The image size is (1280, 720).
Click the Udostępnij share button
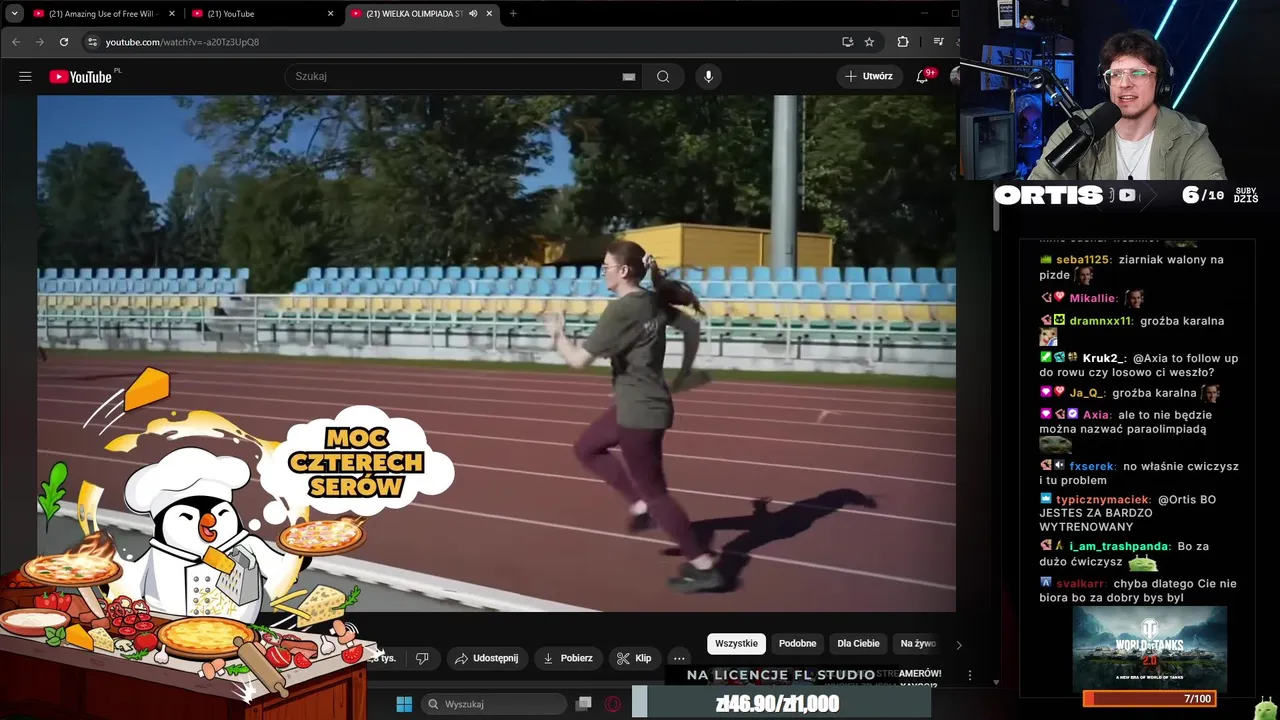click(x=486, y=658)
